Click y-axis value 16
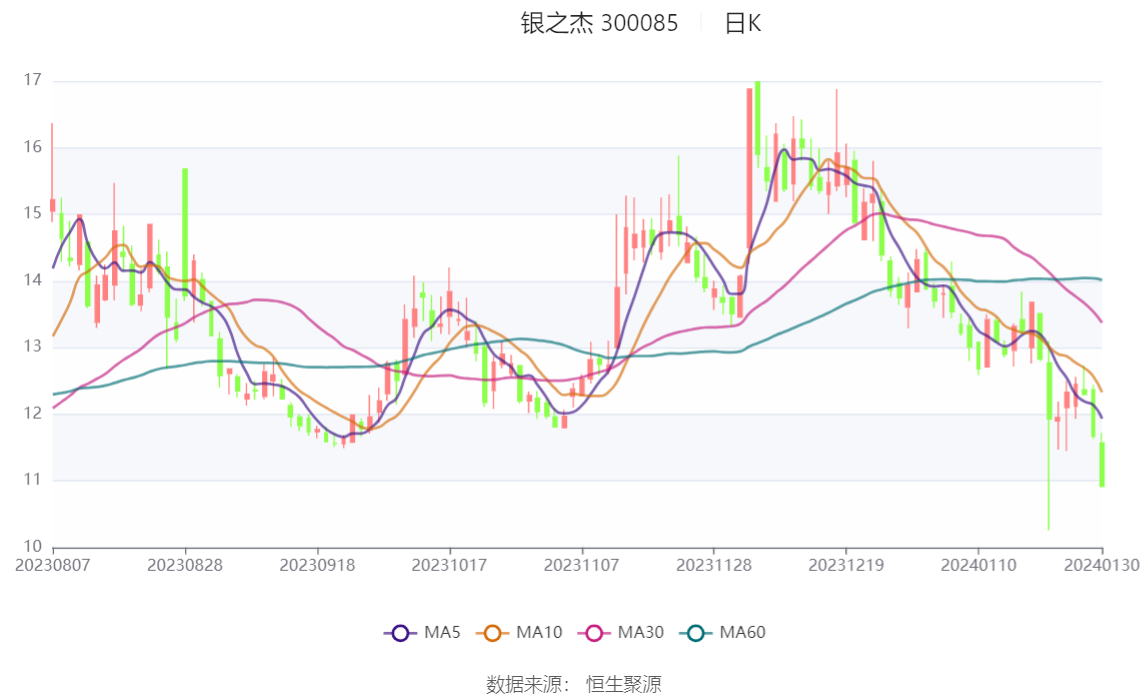Screen dimensions: 1148x699 coord(32,147)
